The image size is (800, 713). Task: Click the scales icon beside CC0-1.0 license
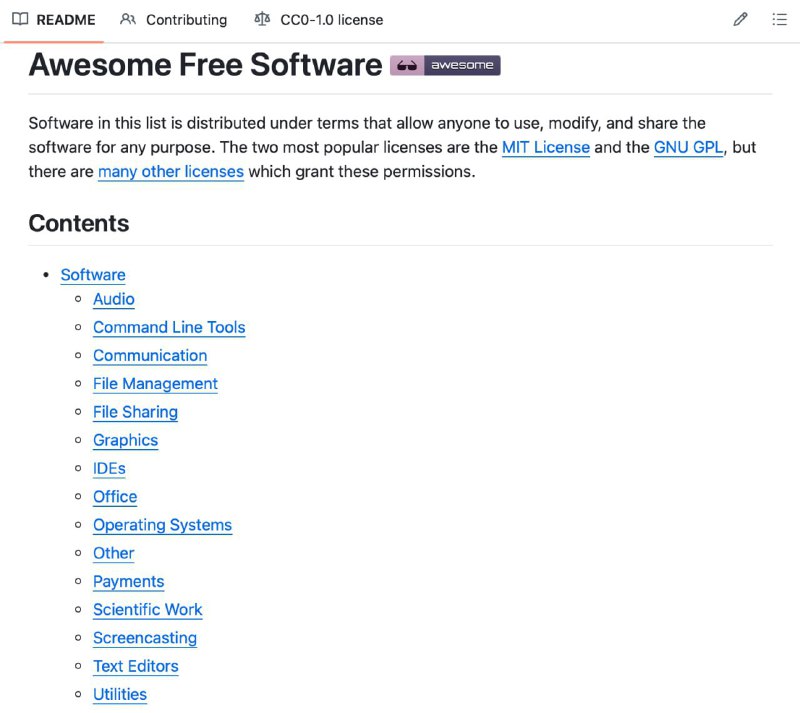pyautogui.click(x=261, y=19)
